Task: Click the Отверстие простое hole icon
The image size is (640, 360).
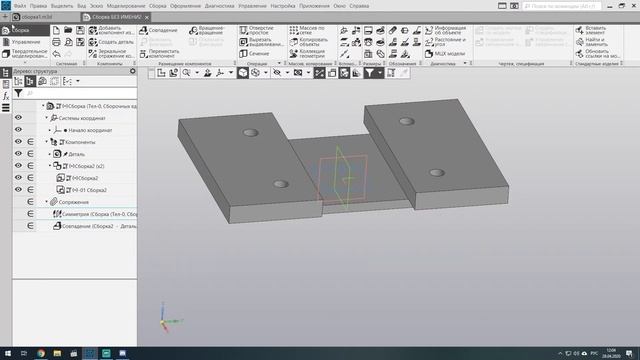Action: [244, 30]
